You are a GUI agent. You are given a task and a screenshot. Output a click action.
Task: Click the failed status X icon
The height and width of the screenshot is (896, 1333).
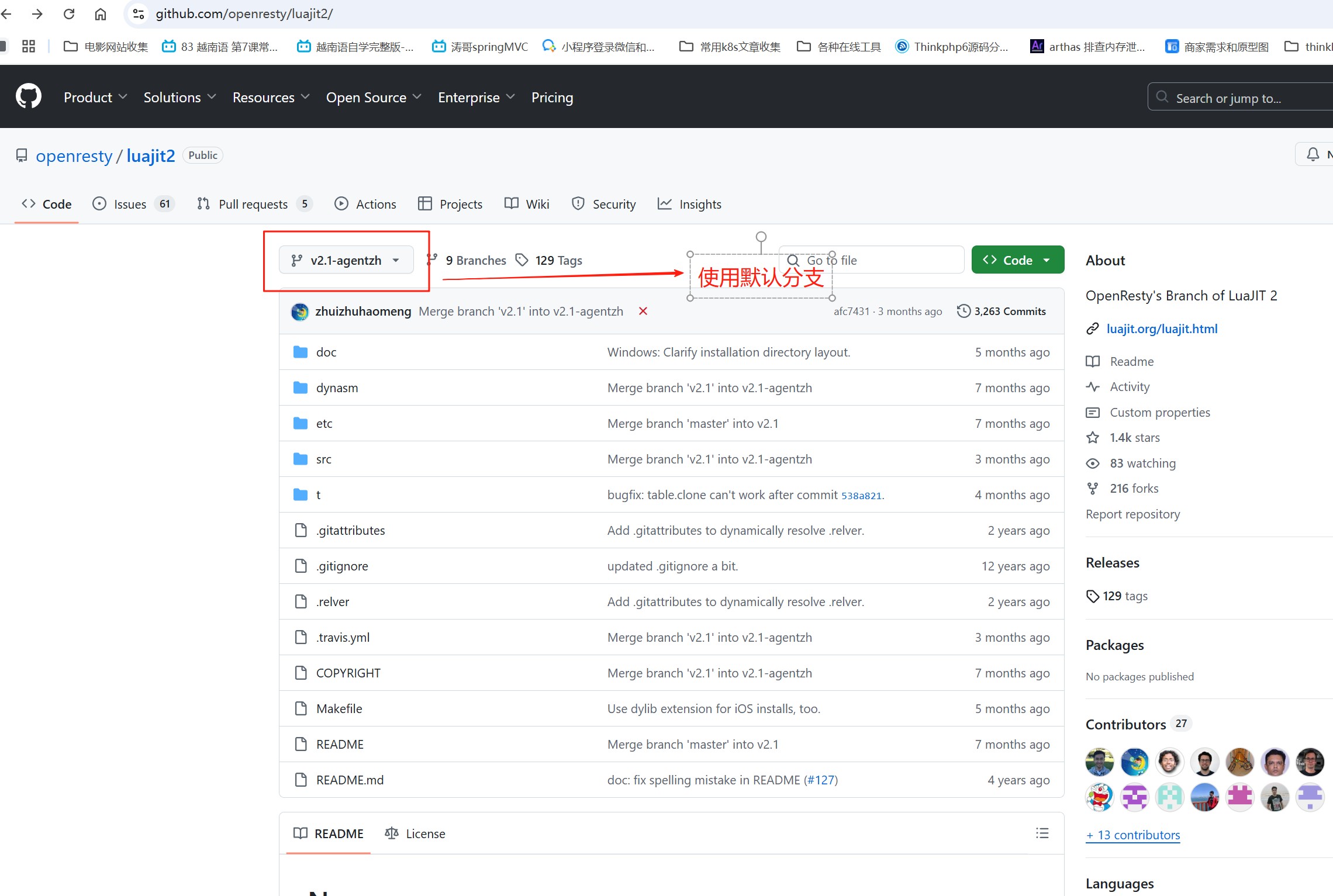(643, 311)
